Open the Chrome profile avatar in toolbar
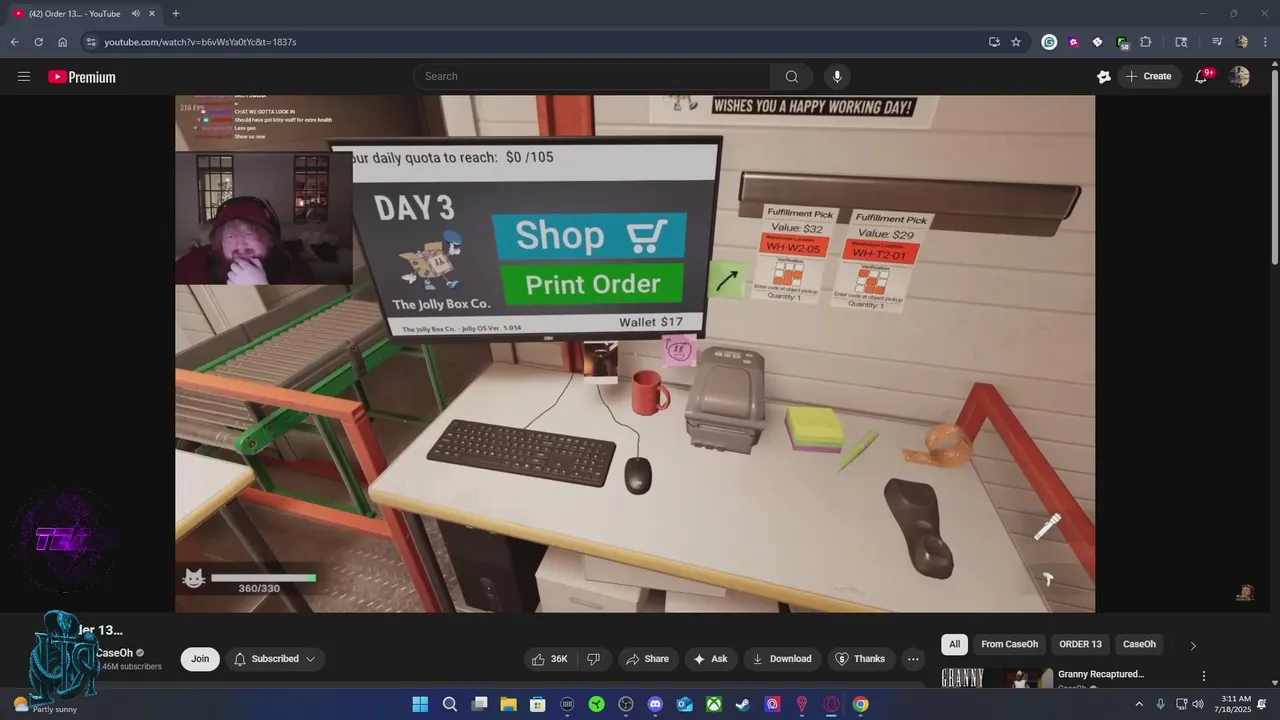 click(x=1242, y=42)
